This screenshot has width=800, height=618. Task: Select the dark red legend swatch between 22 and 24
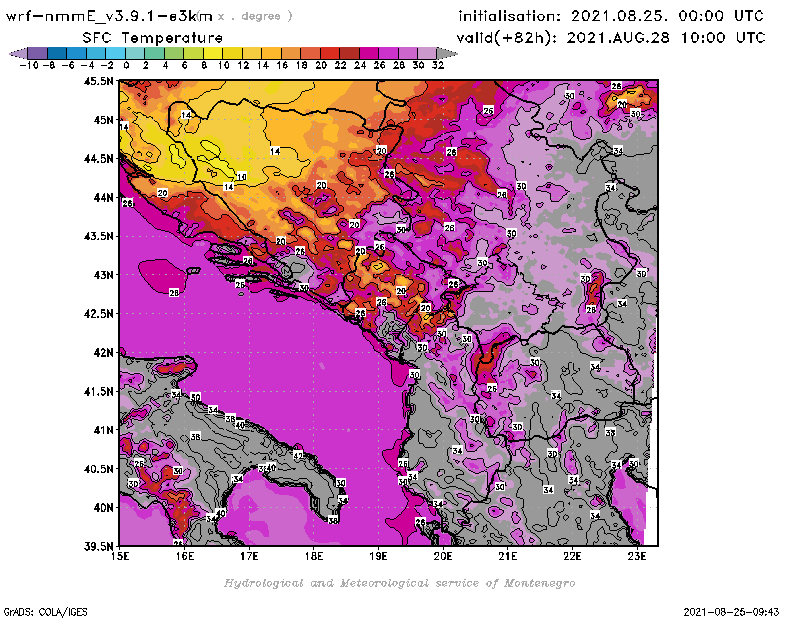click(349, 53)
